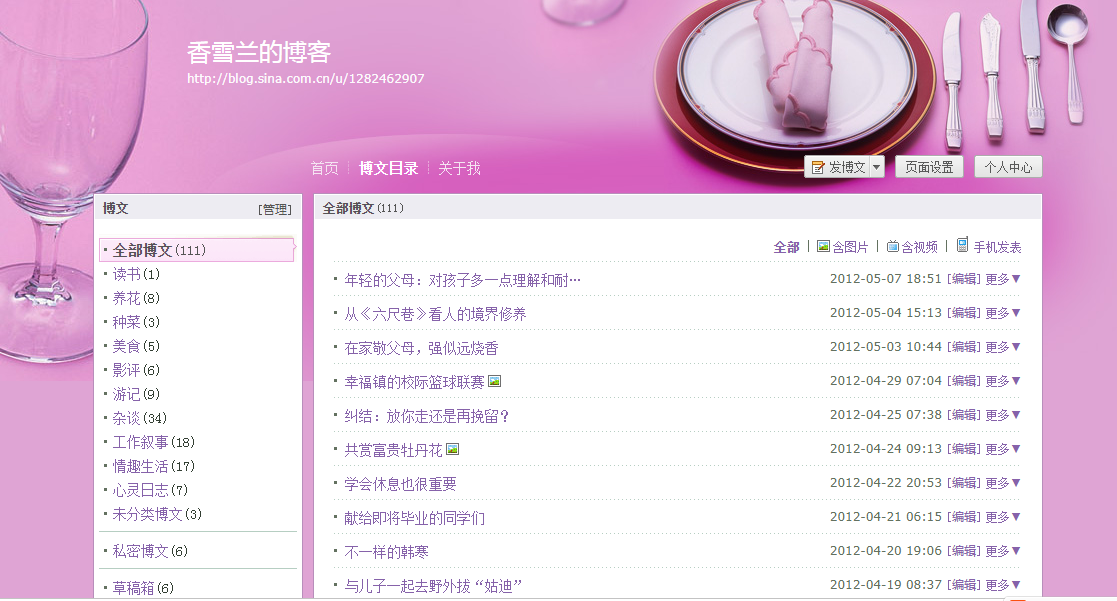
Task: Open post 献给即将毕业的同学们
Action: [x=415, y=518]
